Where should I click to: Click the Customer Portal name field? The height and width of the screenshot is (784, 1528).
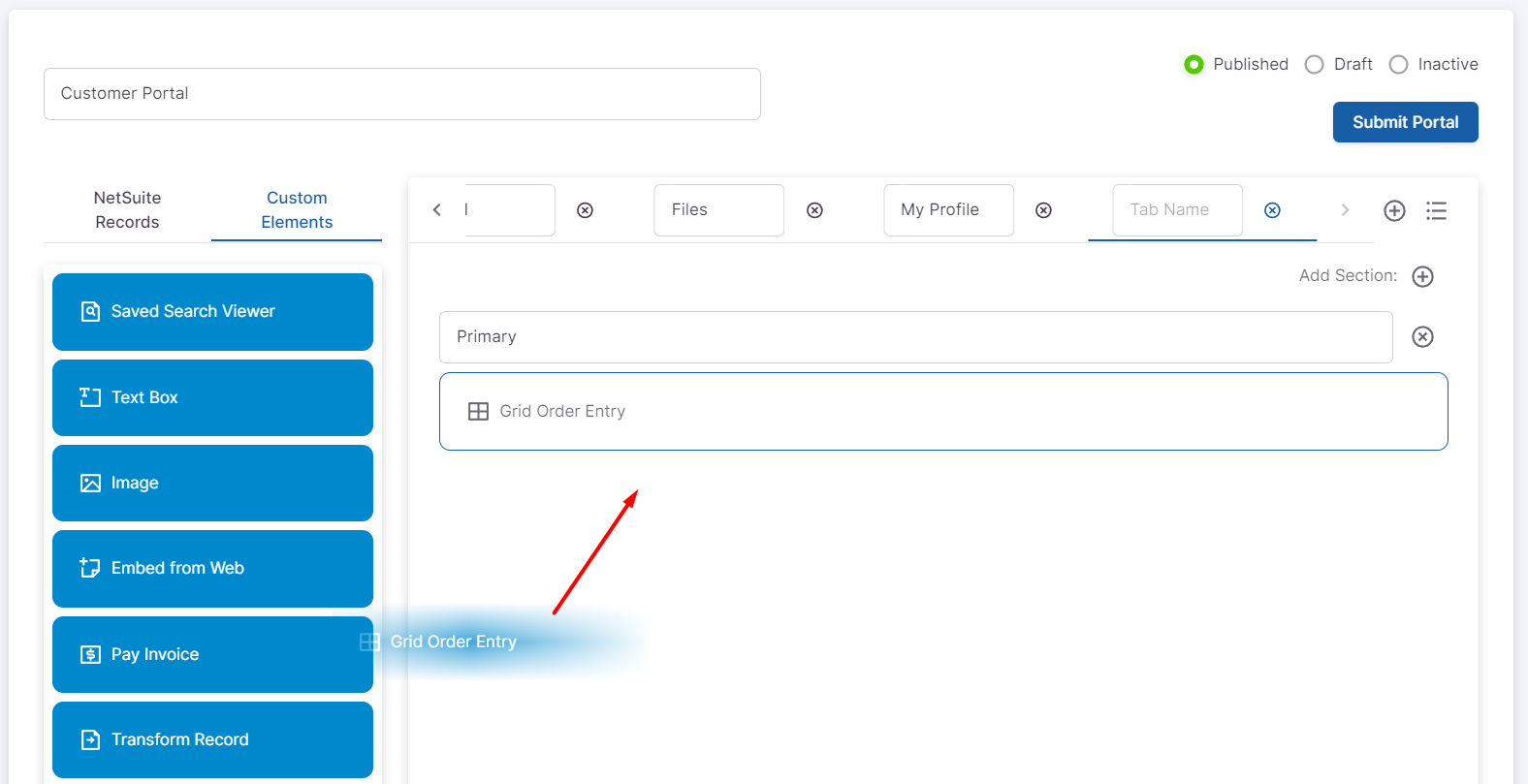[x=401, y=94]
